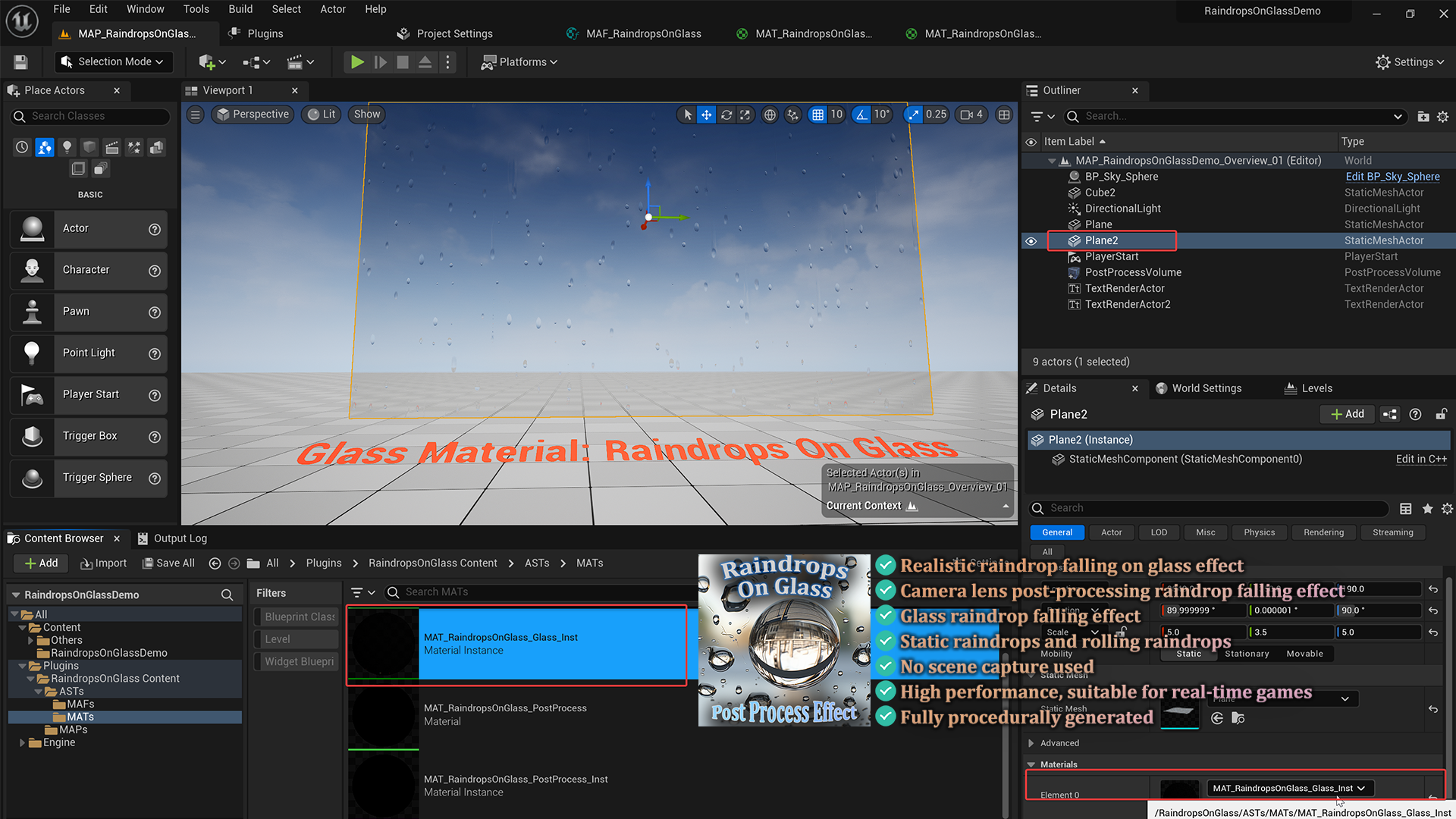Select the translate gizmo tool
1456x819 pixels.
706,115
